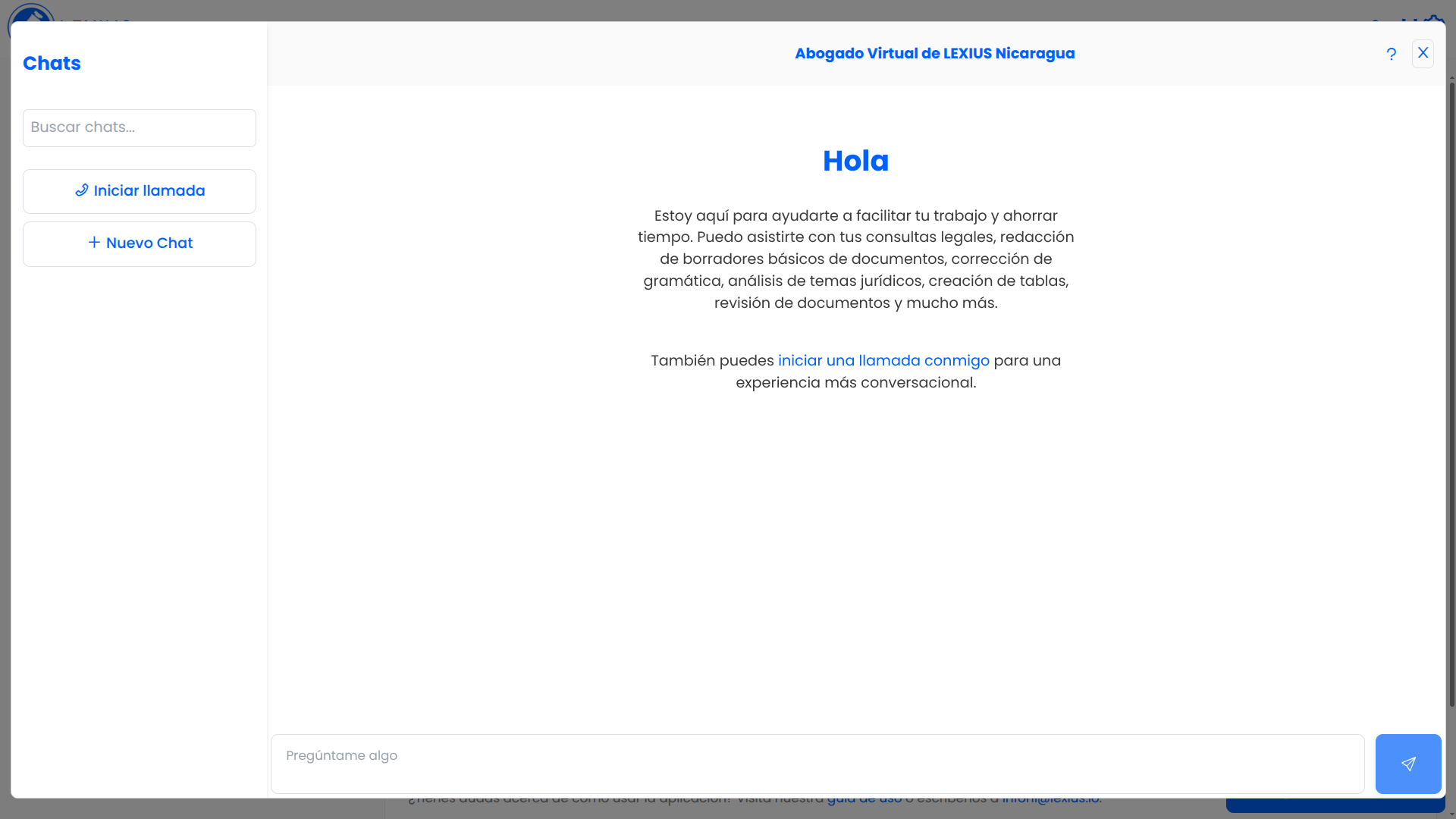Click the Abogado Virtual de LEXIUS Nicaragua title
1456x819 pixels.
934,53
